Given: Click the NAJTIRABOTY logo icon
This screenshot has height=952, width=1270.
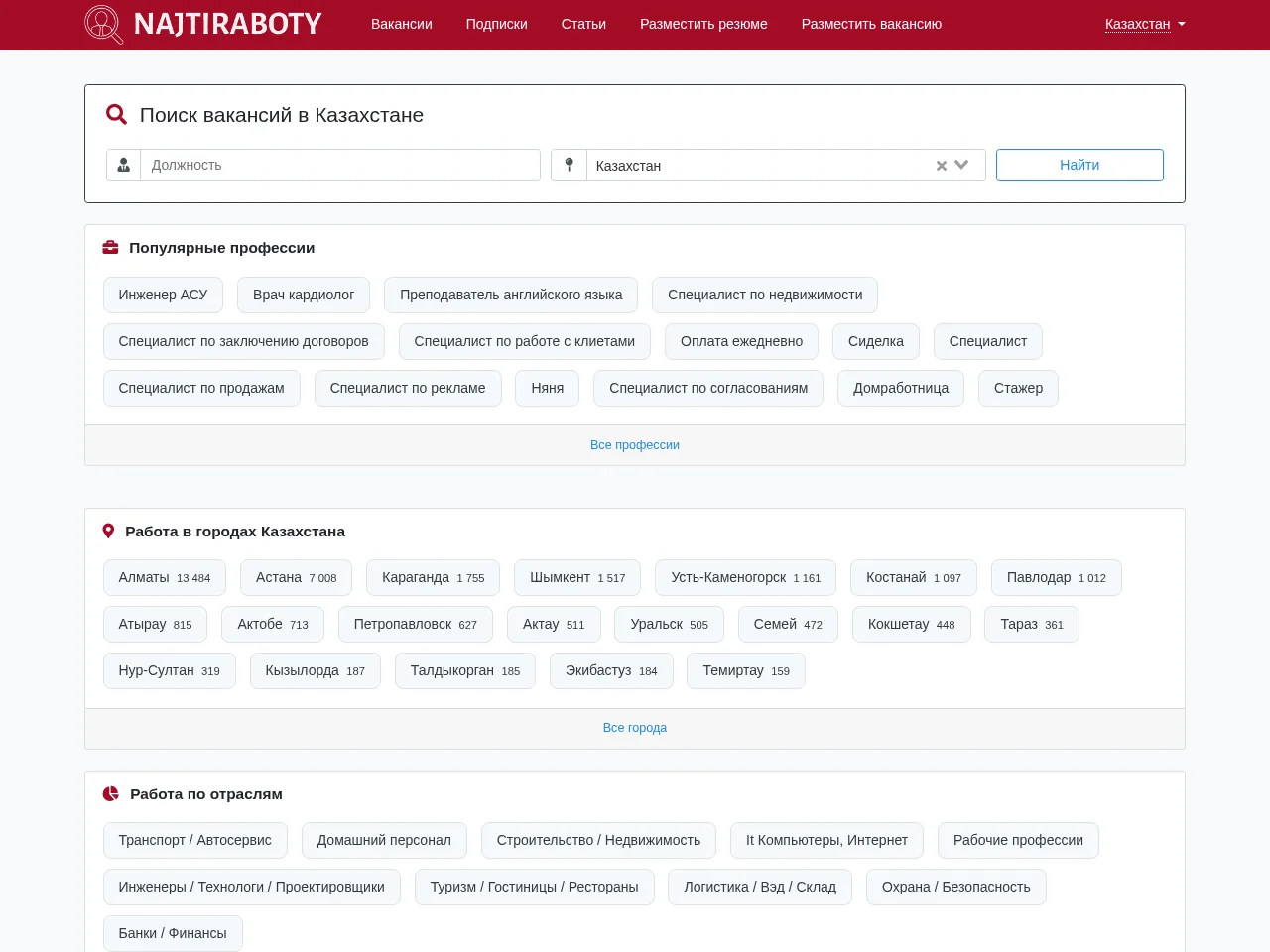Looking at the screenshot, I should pyautogui.click(x=104, y=24).
